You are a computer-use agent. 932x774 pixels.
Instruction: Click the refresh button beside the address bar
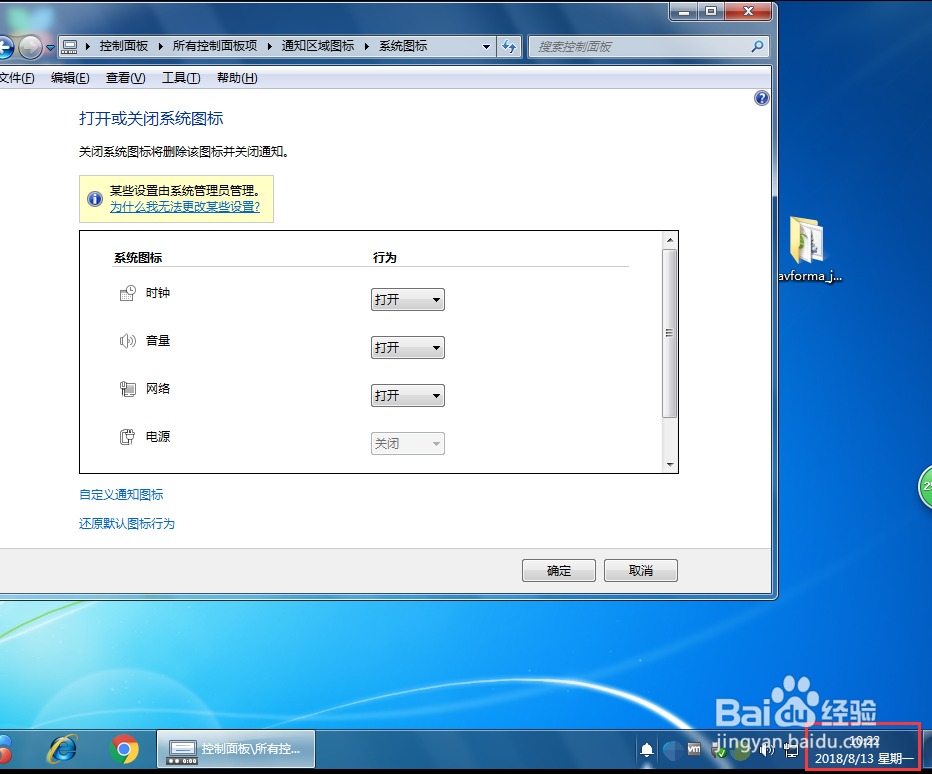click(509, 46)
